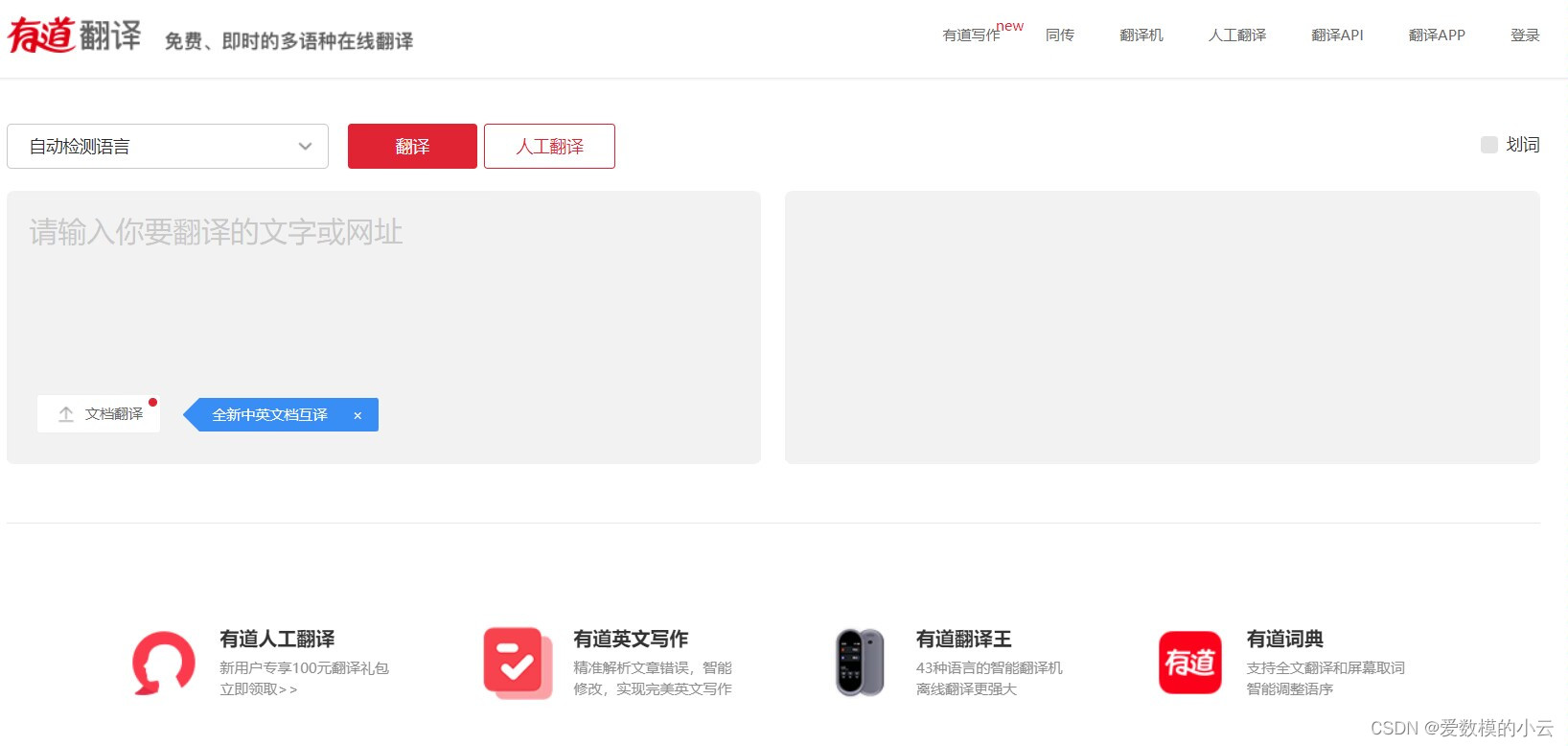Close the 全新中英文档互译 tooltip
This screenshot has height=746, width=1568.
click(357, 415)
